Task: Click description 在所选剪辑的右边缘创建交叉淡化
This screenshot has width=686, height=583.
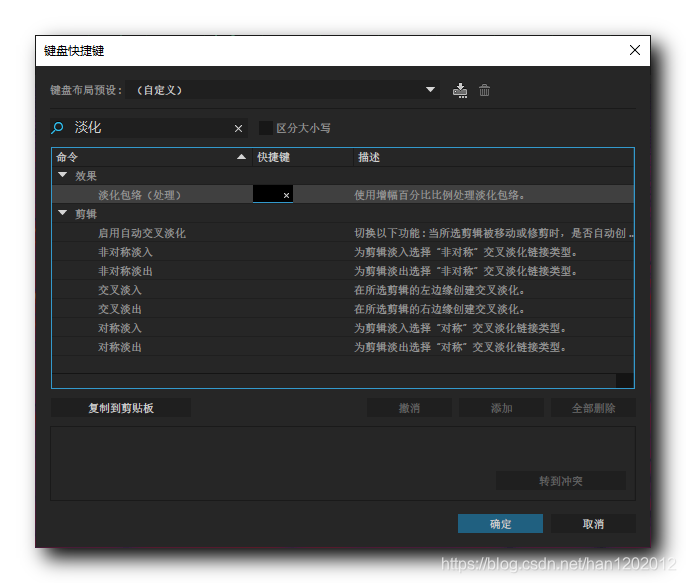Action: (x=439, y=309)
